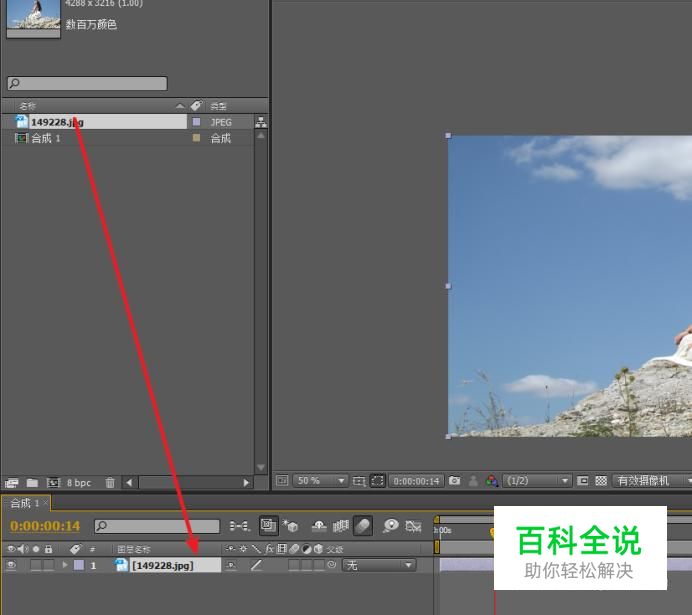Click the solo column header
692x615 pixels.
coord(36,549)
